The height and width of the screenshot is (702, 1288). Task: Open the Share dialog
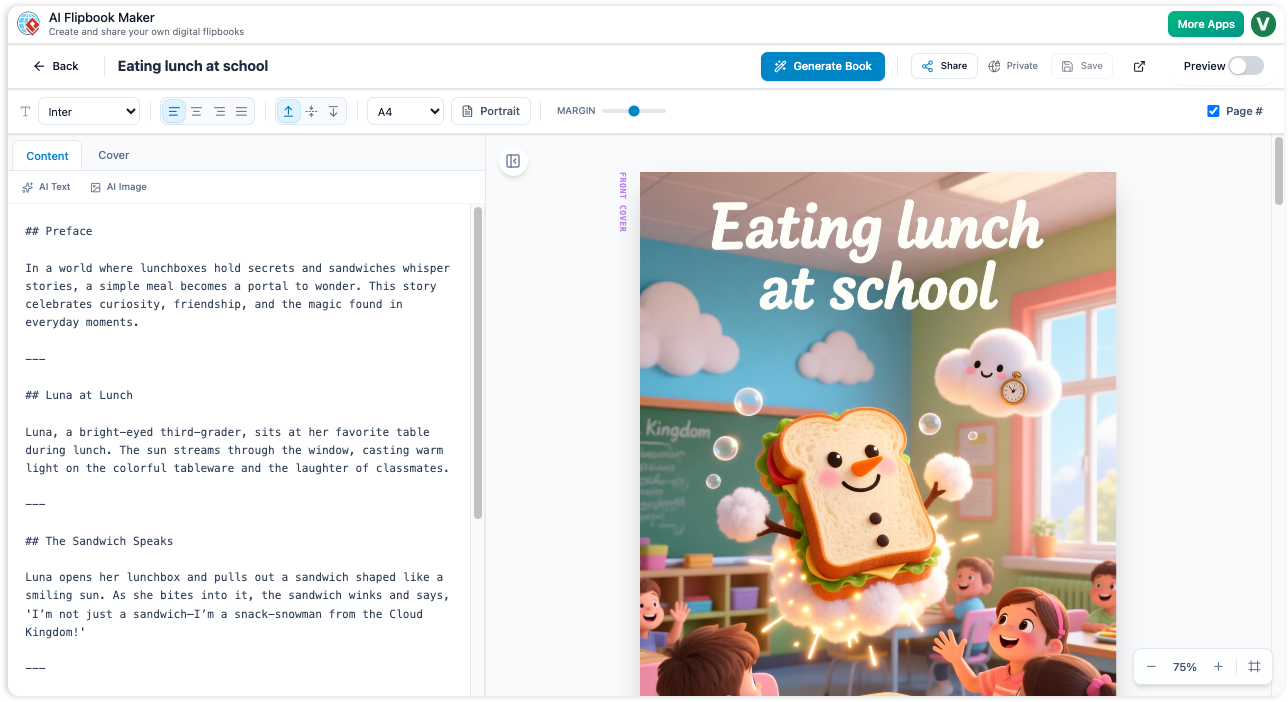(x=943, y=65)
